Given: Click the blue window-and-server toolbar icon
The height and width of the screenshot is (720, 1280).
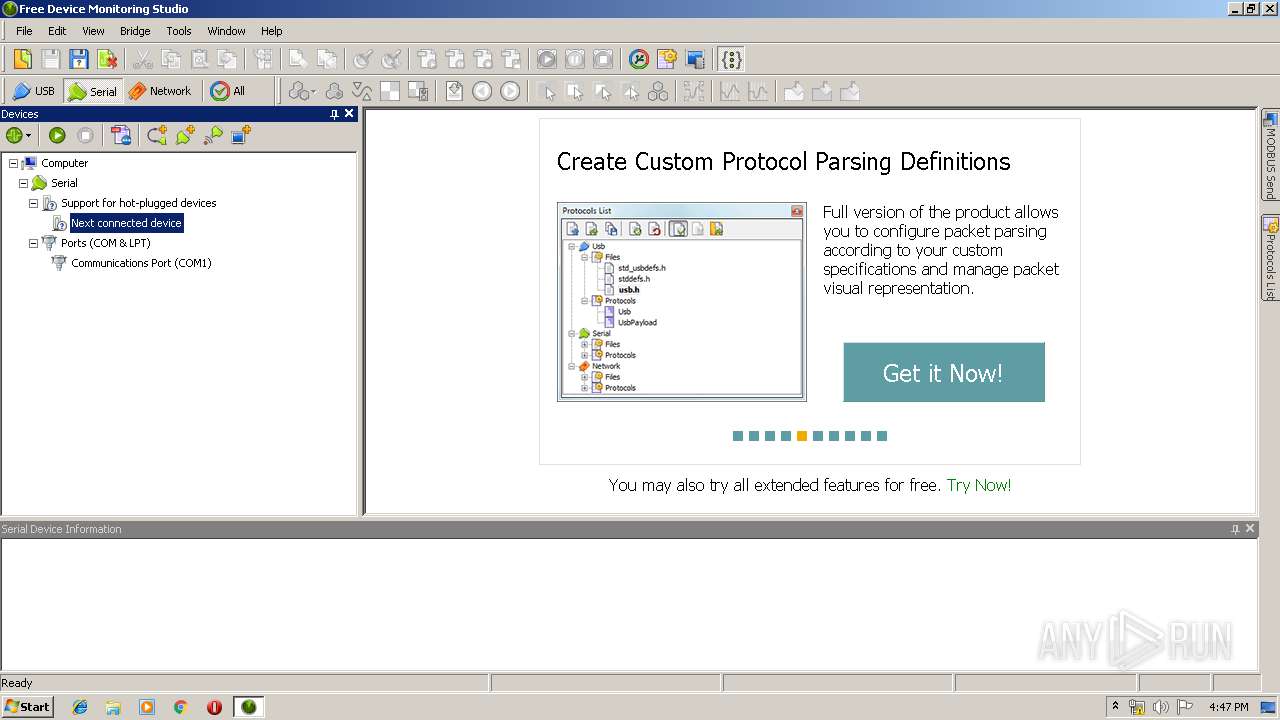Looking at the screenshot, I should (x=695, y=59).
